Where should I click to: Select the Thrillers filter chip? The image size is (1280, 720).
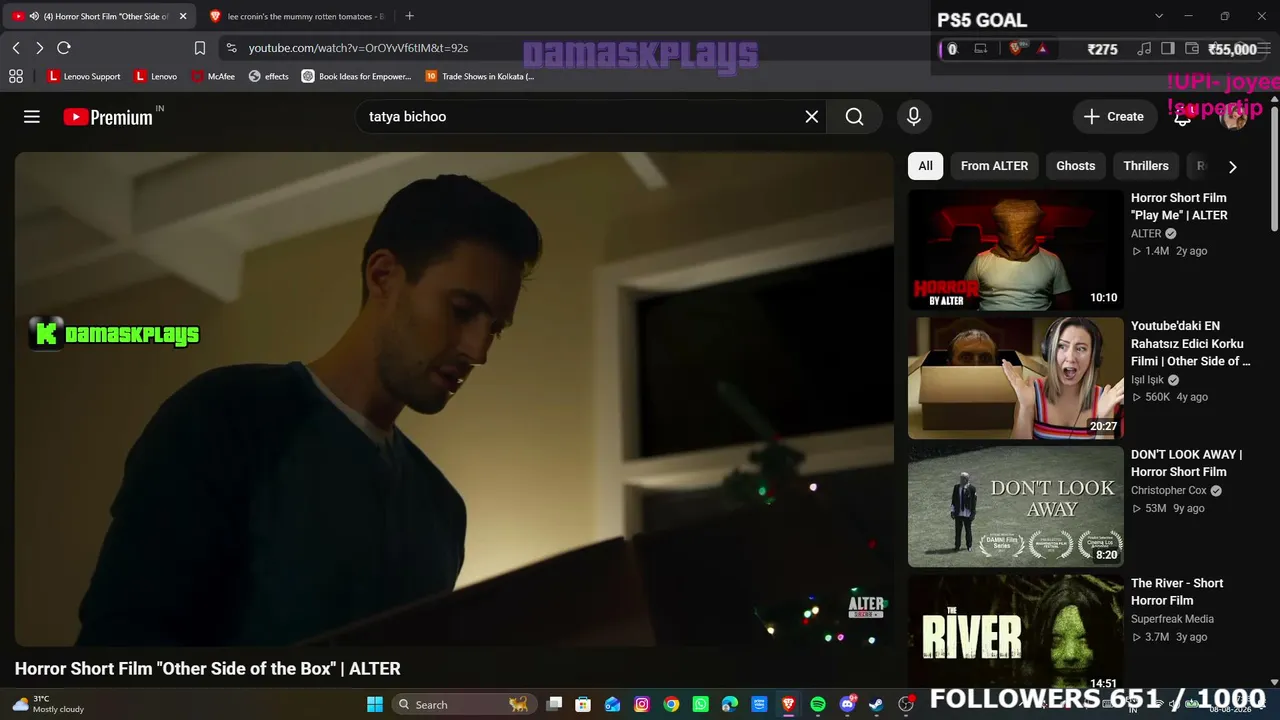coord(1146,166)
